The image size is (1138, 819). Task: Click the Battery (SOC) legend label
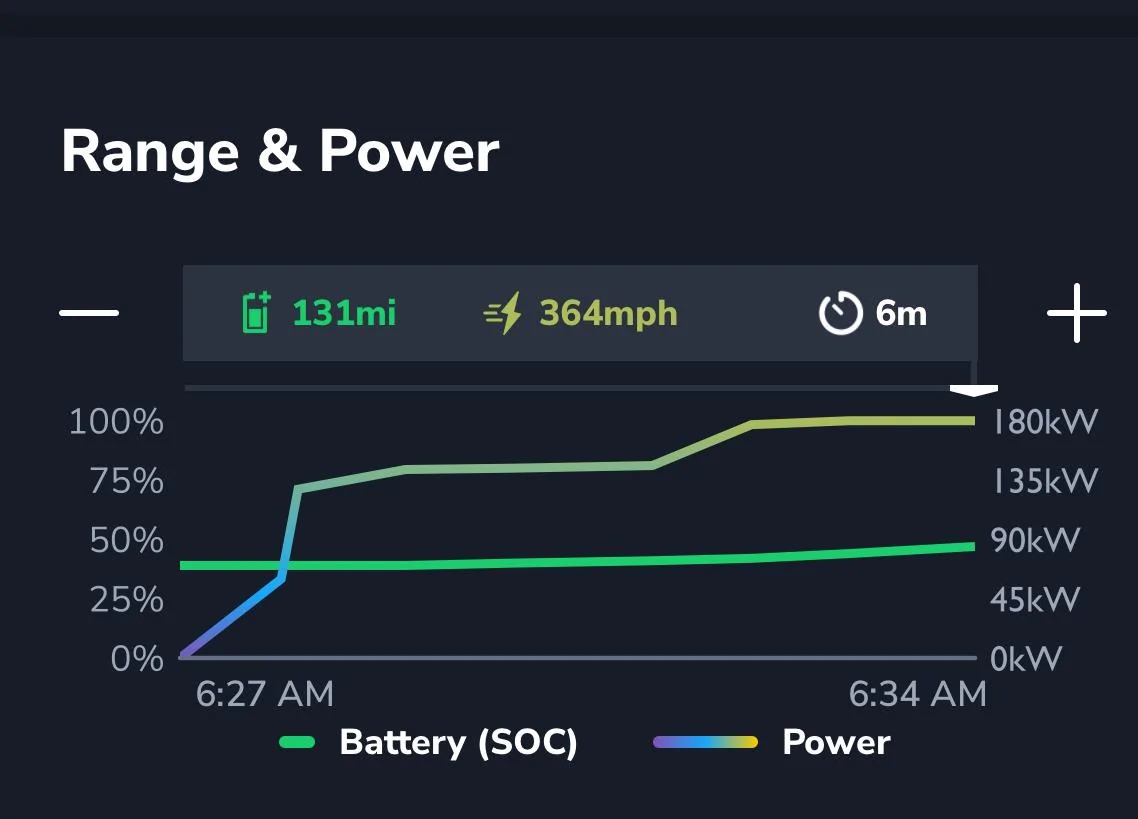coord(459,742)
